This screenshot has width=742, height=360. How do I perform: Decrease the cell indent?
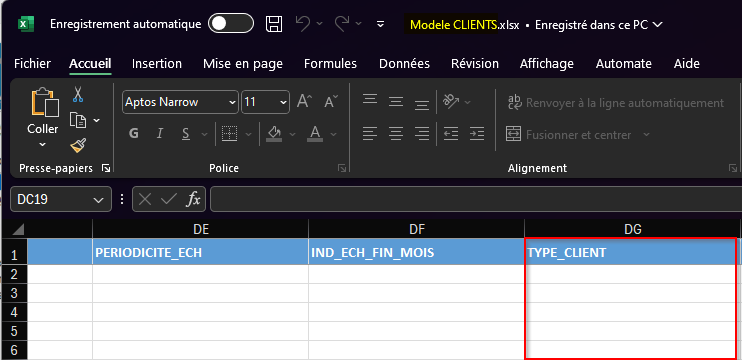(x=451, y=134)
